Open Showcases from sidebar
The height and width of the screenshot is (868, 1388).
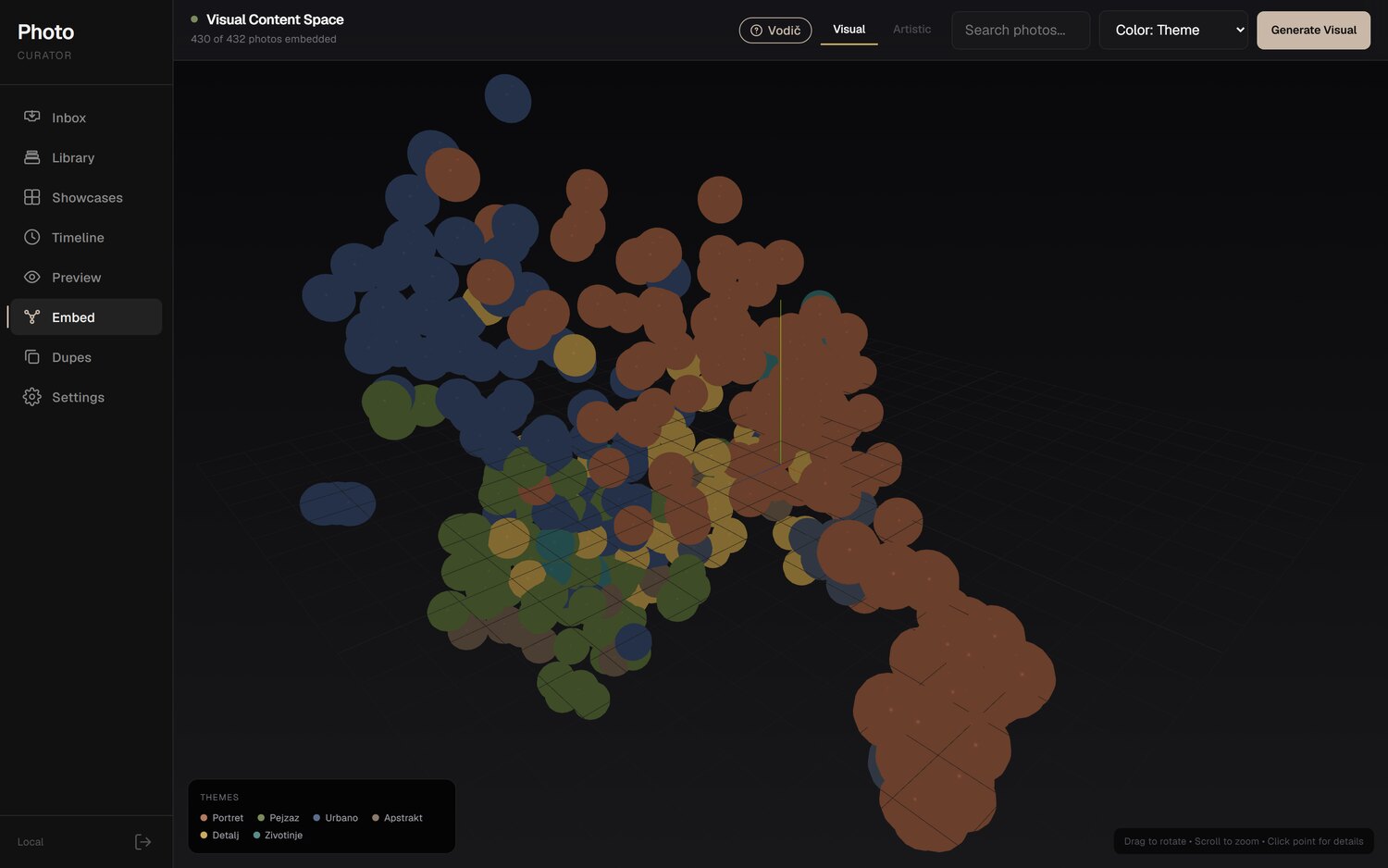[x=86, y=197]
